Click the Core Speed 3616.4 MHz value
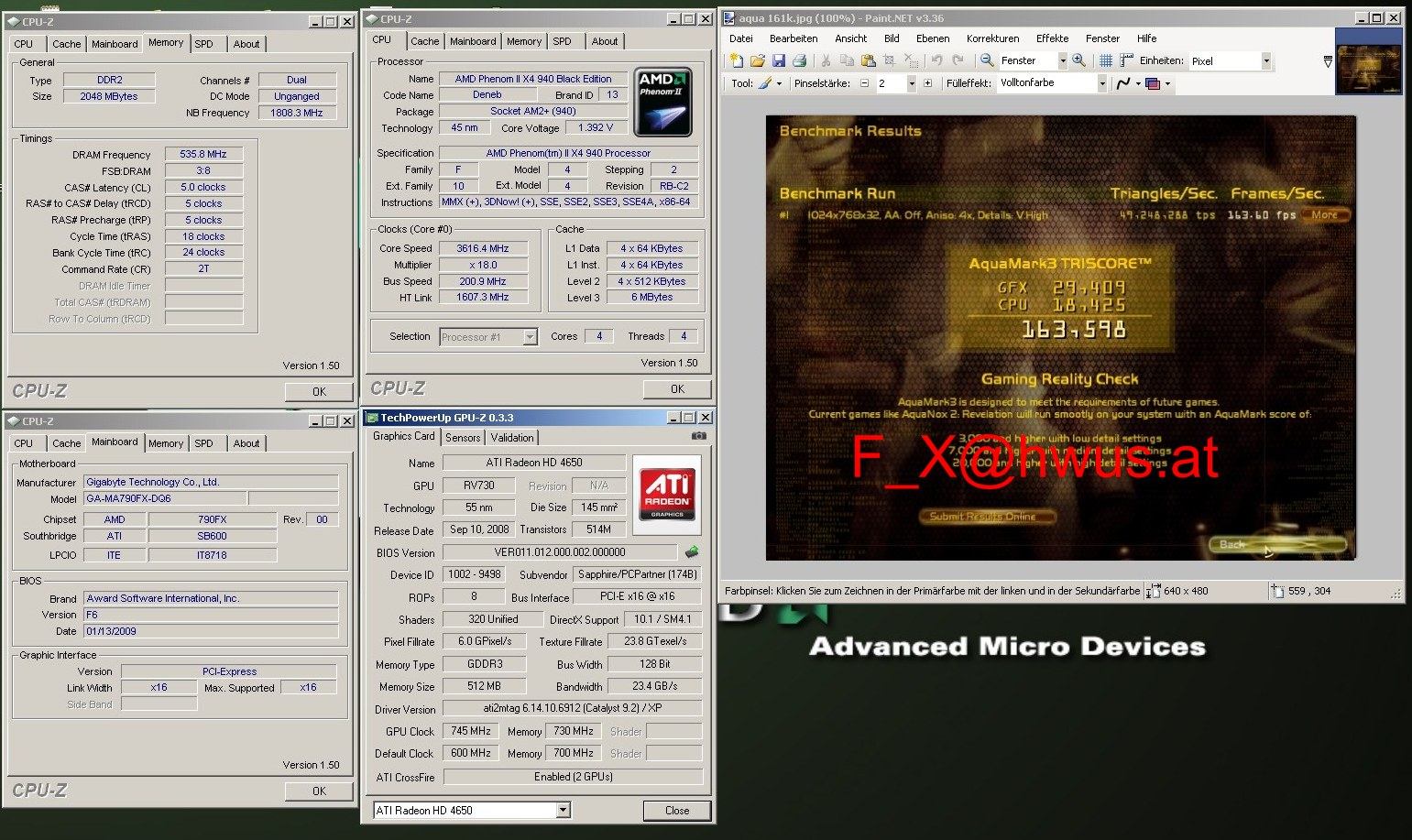 tap(483, 248)
